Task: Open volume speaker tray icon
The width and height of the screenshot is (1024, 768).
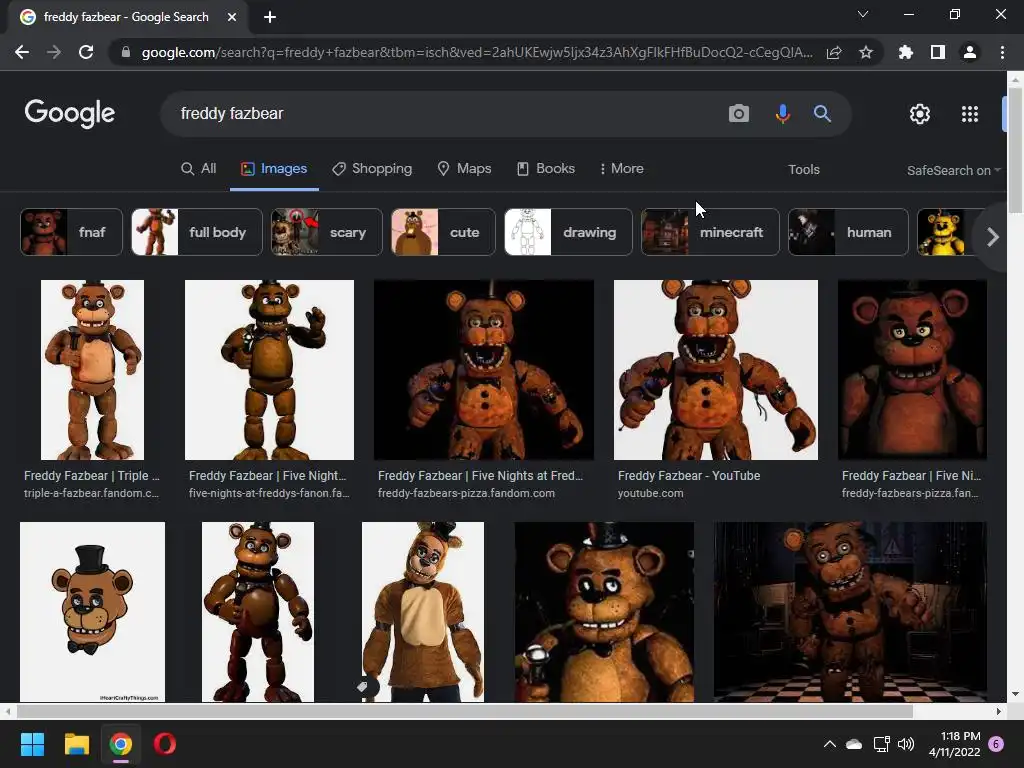Action: [x=906, y=744]
